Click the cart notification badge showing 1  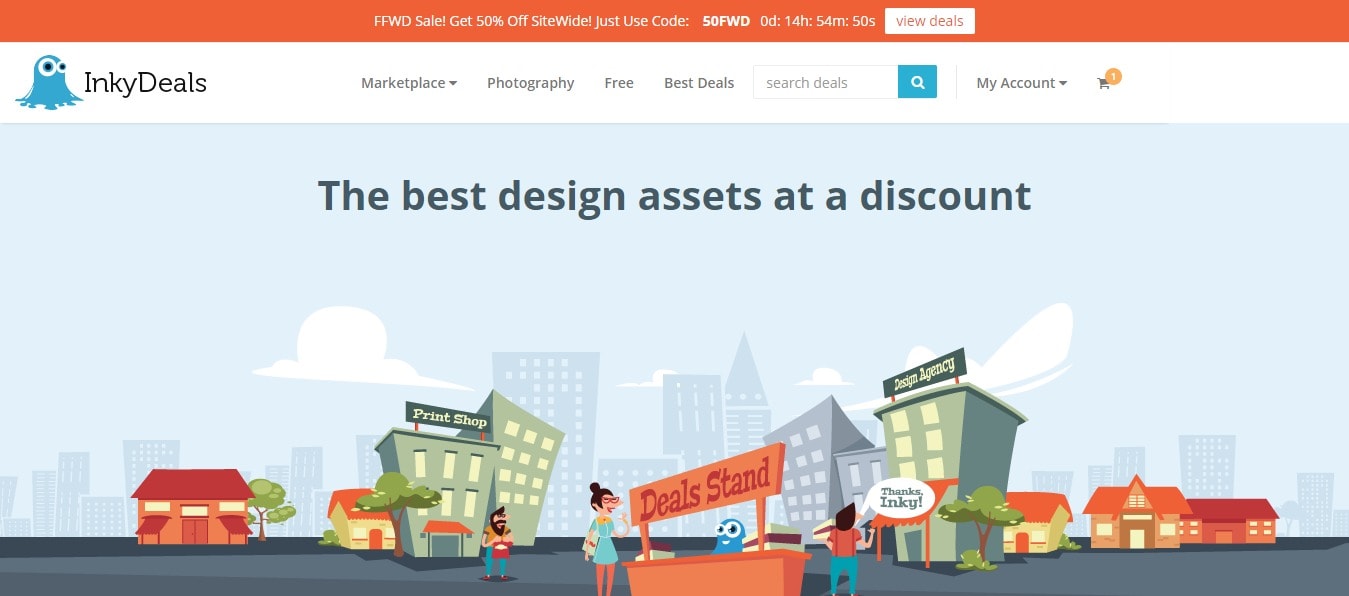(1114, 76)
